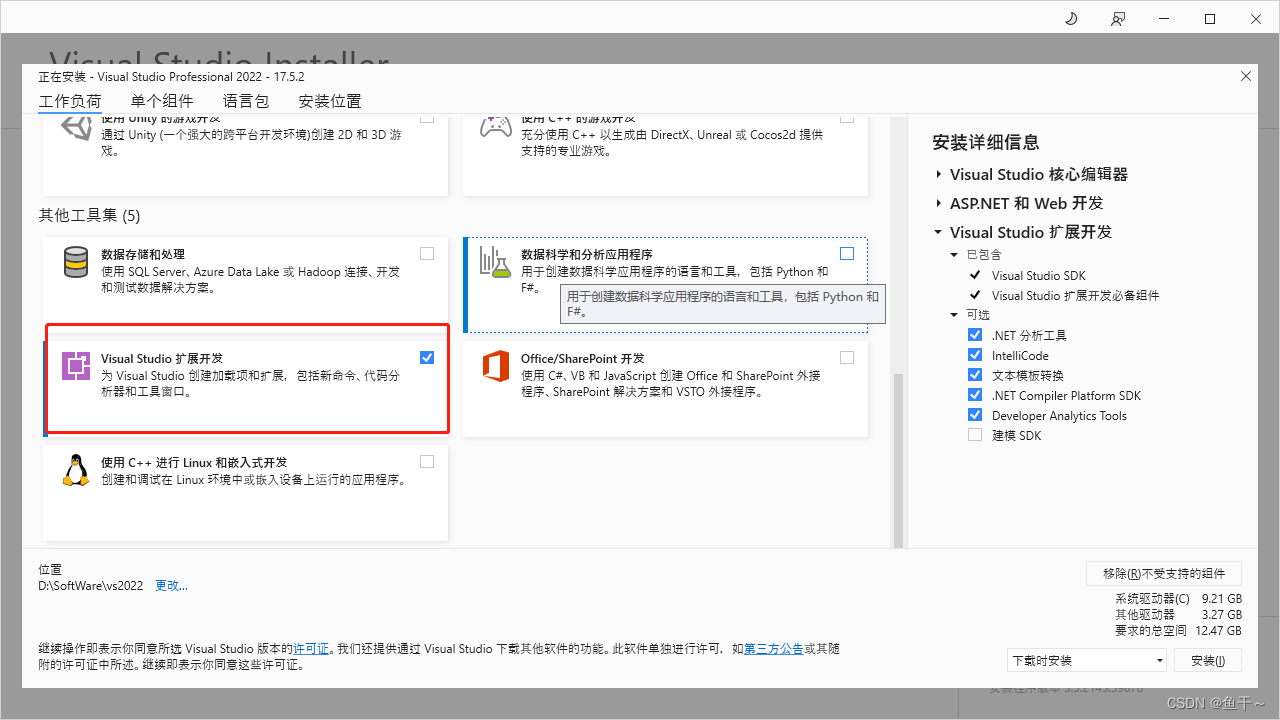1280x720 pixels.
Task: Switch to the 语言包 tab
Action: (x=246, y=101)
